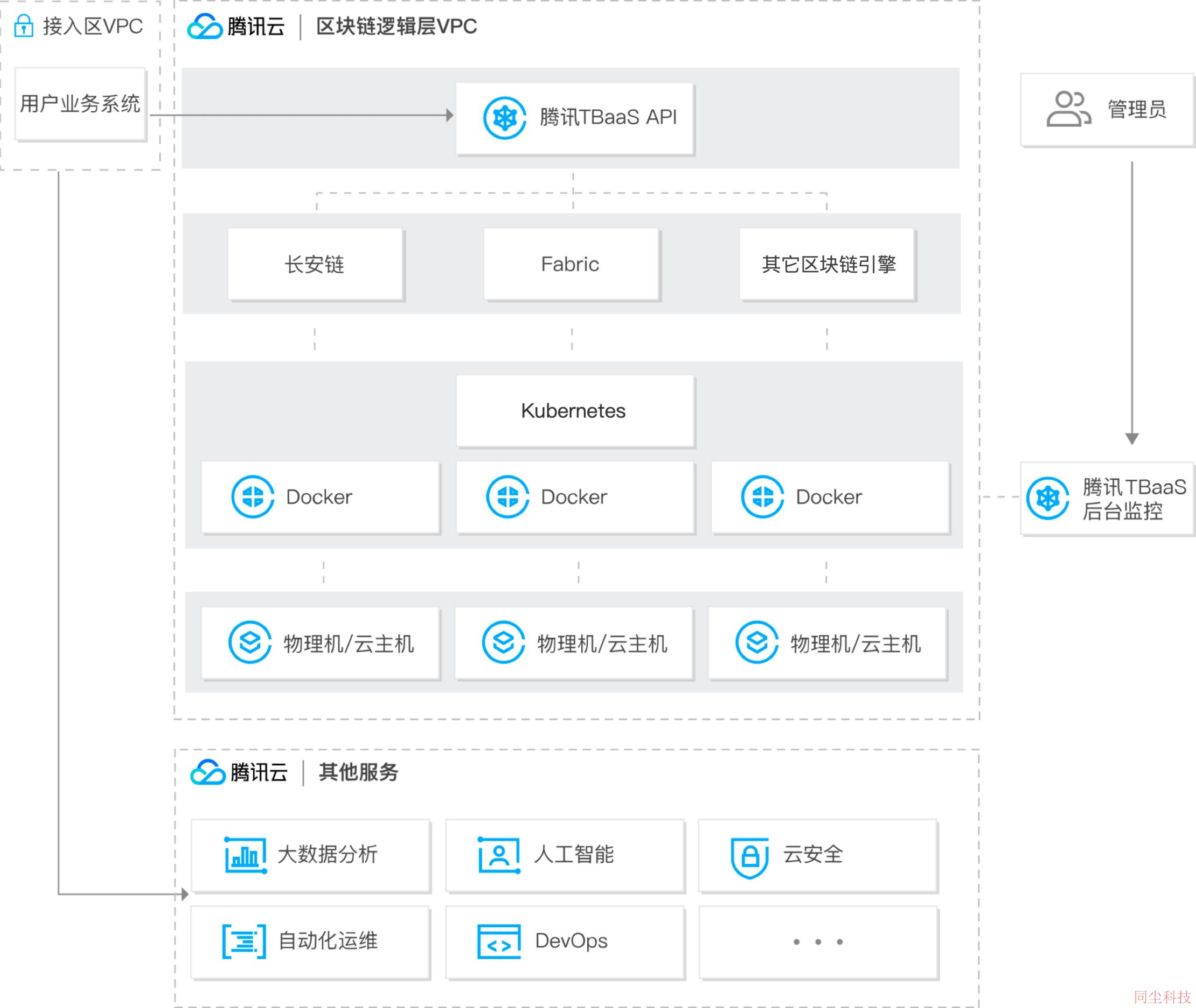Image resolution: width=1196 pixels, height=1008 pixels.
Task: Click the 人工智能 label
Action: (574, 854)
